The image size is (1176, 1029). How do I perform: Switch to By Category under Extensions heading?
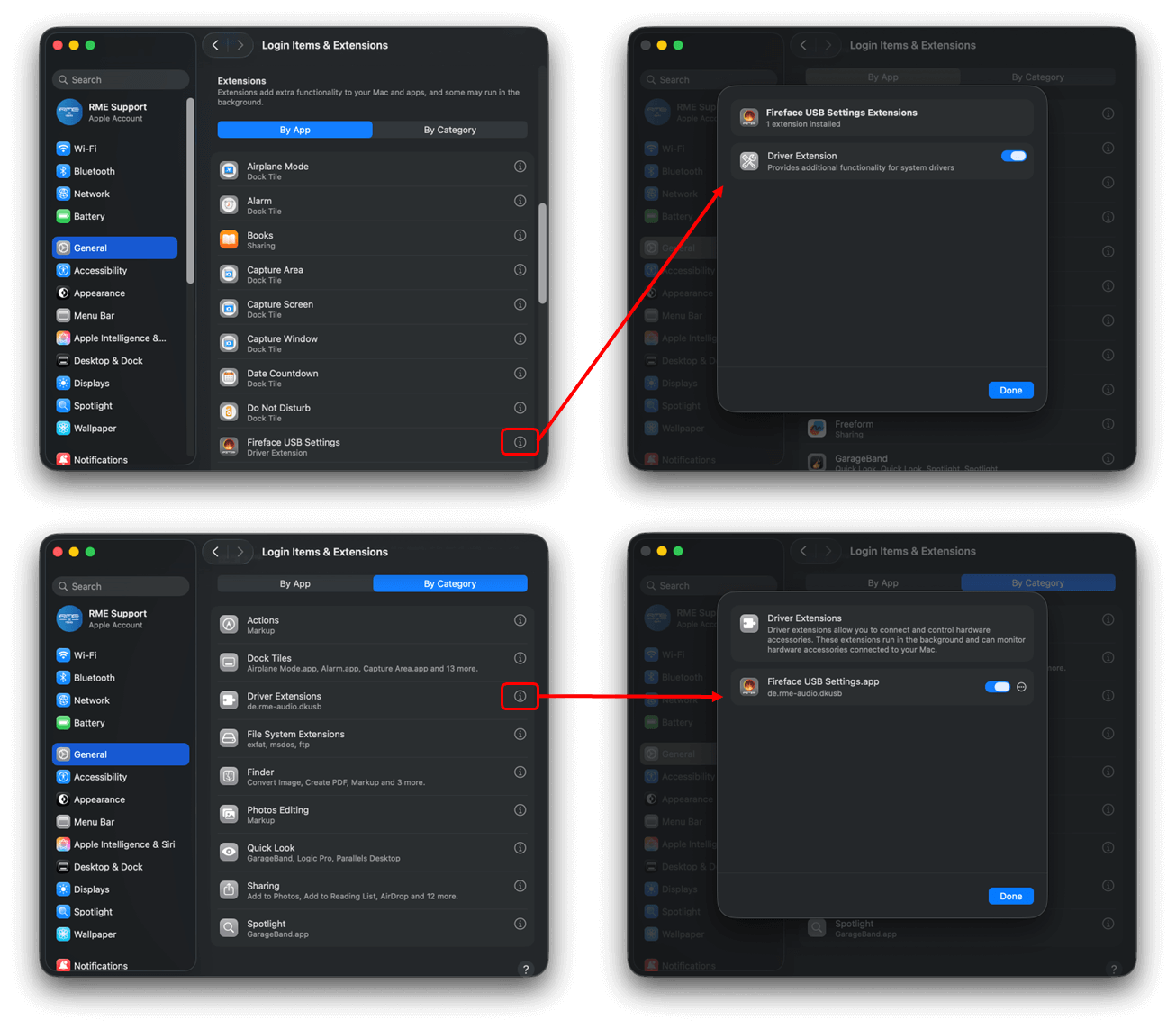[x=449, y=130]
